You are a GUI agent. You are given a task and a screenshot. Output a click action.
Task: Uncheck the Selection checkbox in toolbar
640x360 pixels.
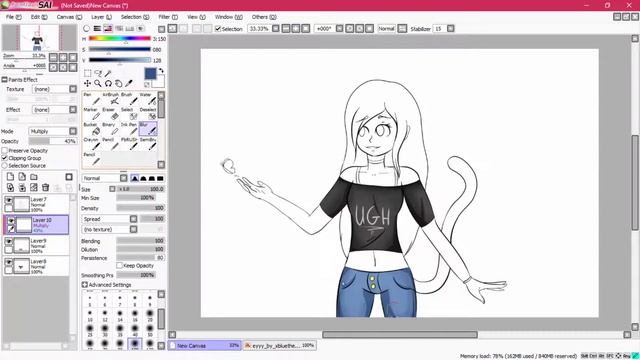point(218,29)
